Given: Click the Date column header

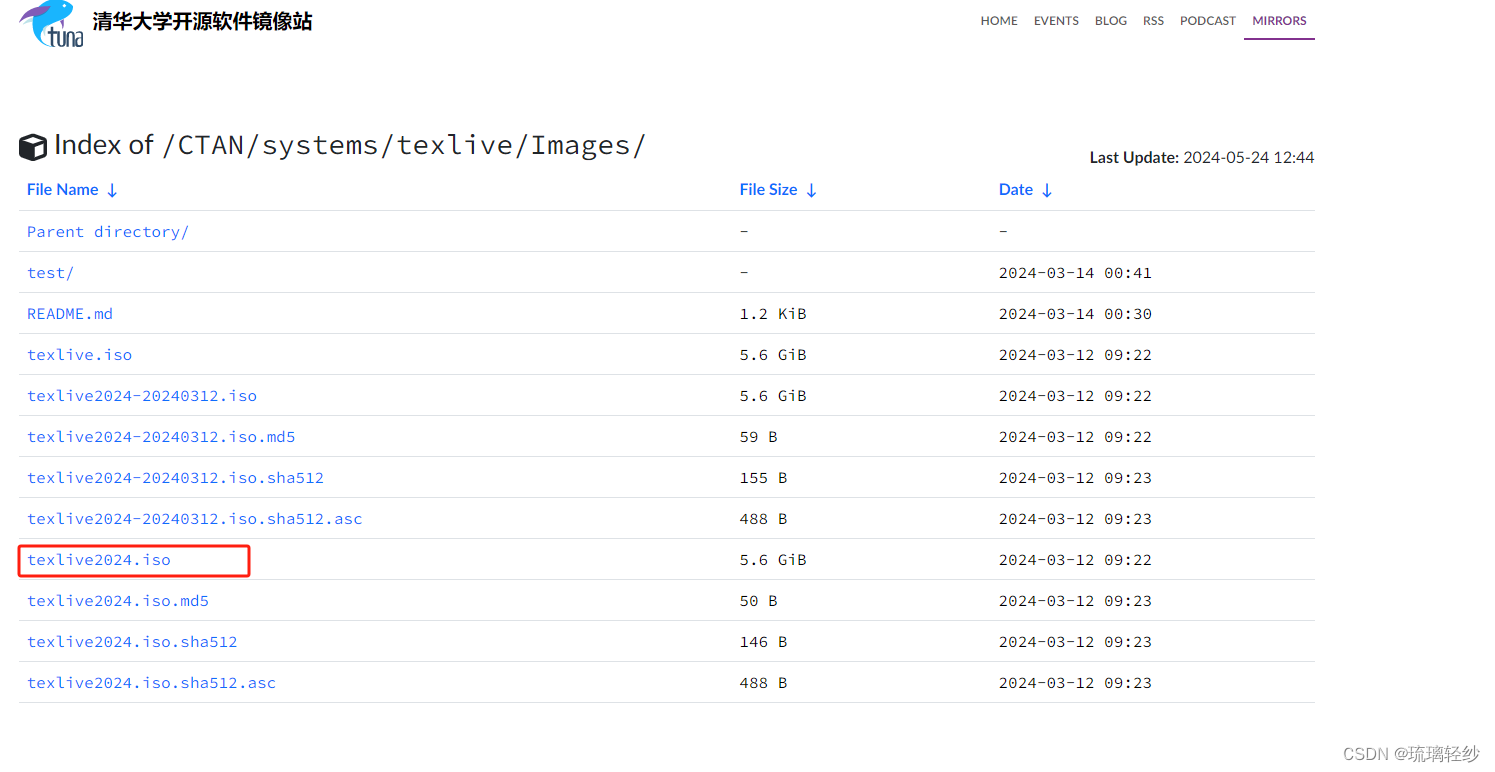Looking at the screenshot, I should point(1016,190).
